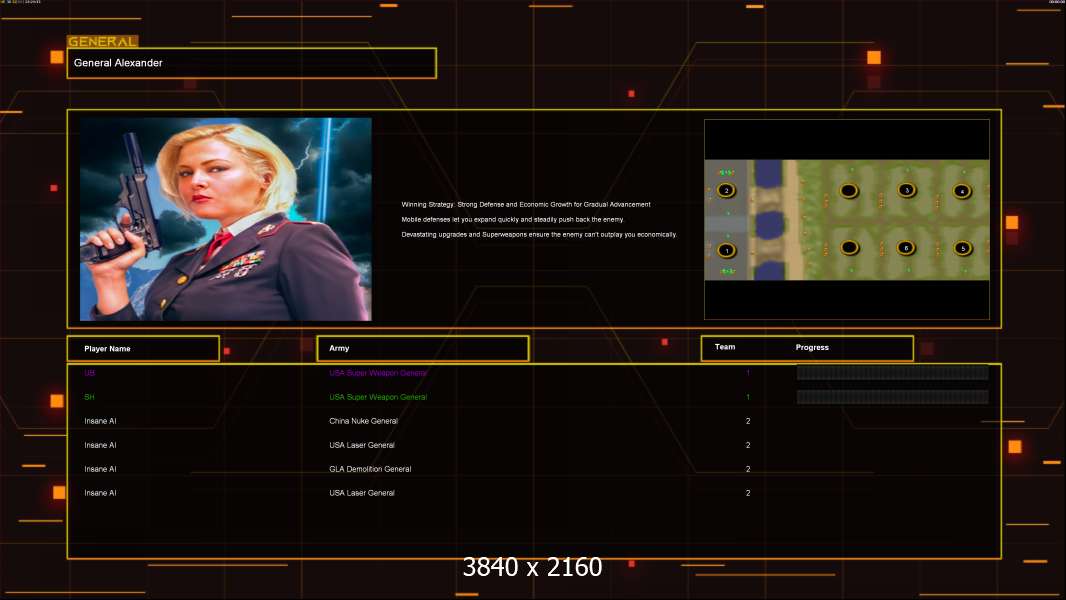The image size is (1066, 600).
Task: Select start position marker 4 on map
Action: [962, 191]
